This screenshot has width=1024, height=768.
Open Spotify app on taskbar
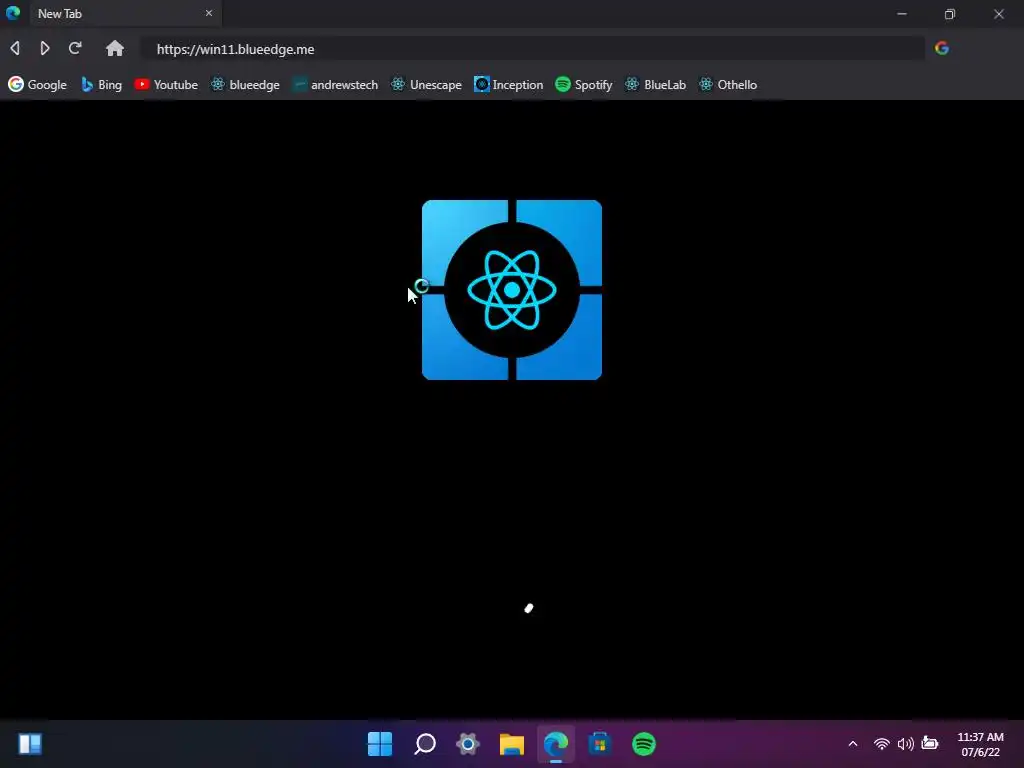pos(644,744)
